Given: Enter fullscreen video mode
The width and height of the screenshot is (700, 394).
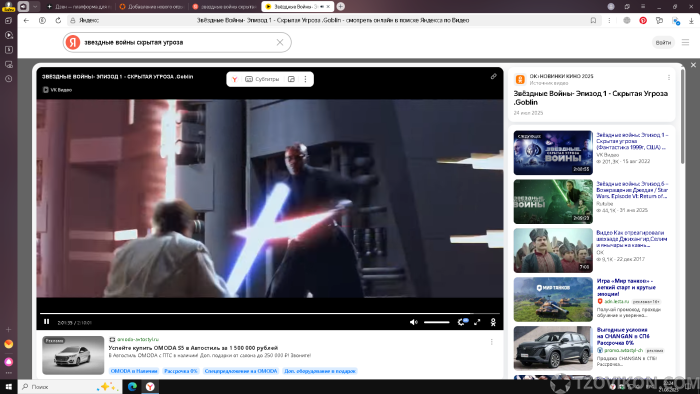Looking at the screenshot, I should point(477,322).
